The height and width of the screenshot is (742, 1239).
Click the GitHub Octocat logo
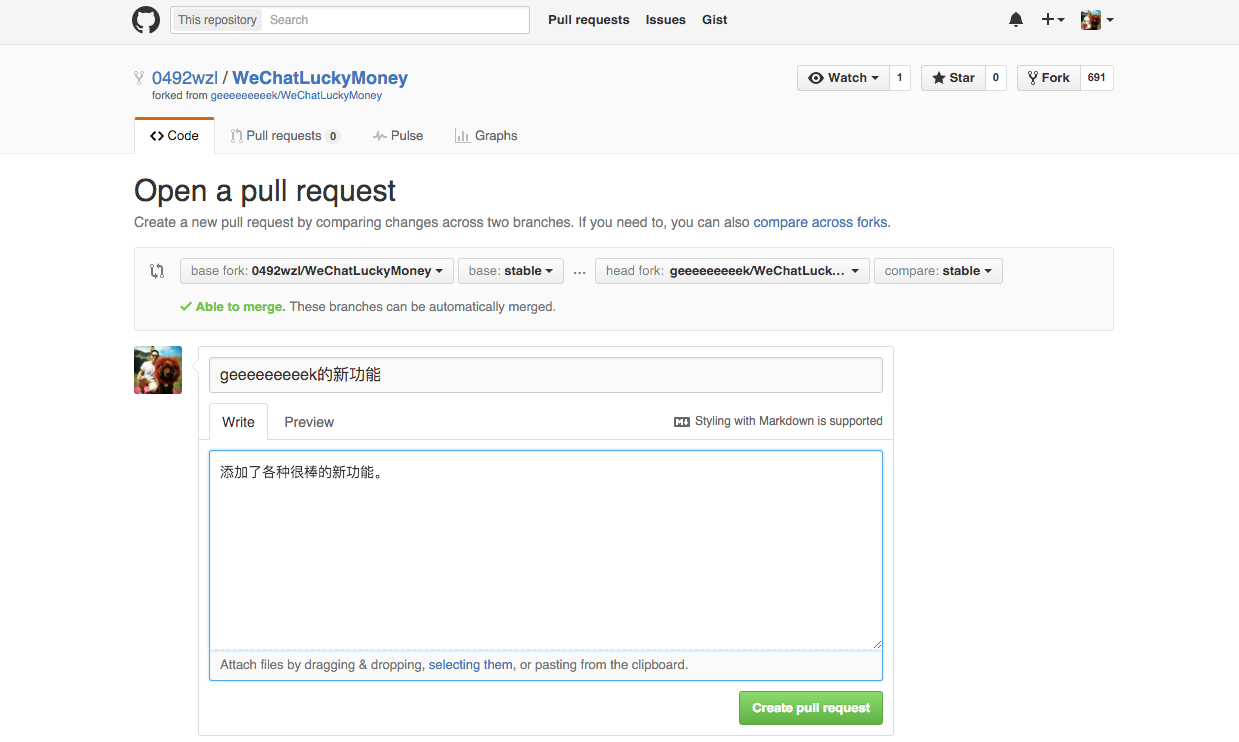(x=146, y=20)
